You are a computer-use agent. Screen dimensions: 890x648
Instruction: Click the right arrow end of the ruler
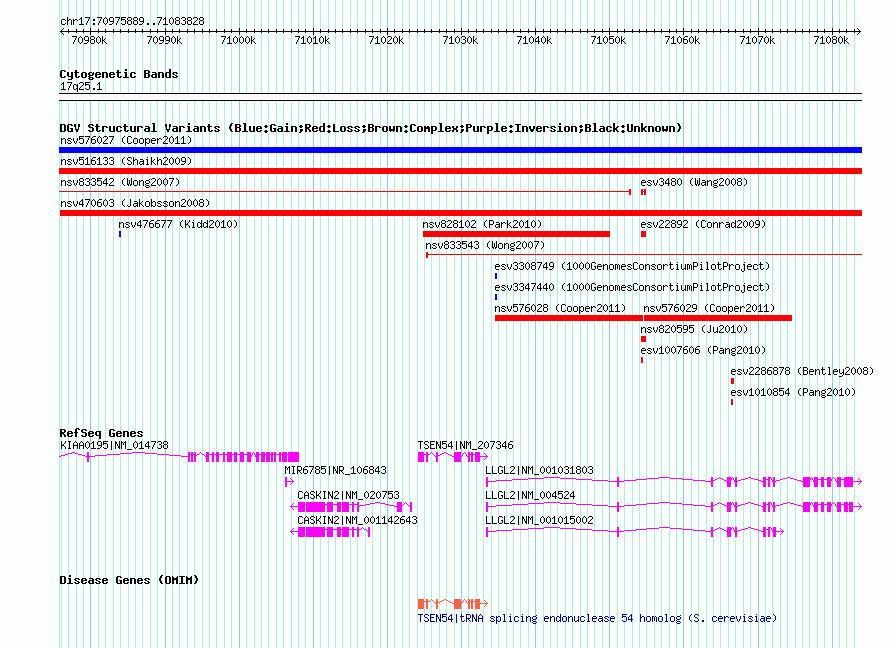(859, 32)
